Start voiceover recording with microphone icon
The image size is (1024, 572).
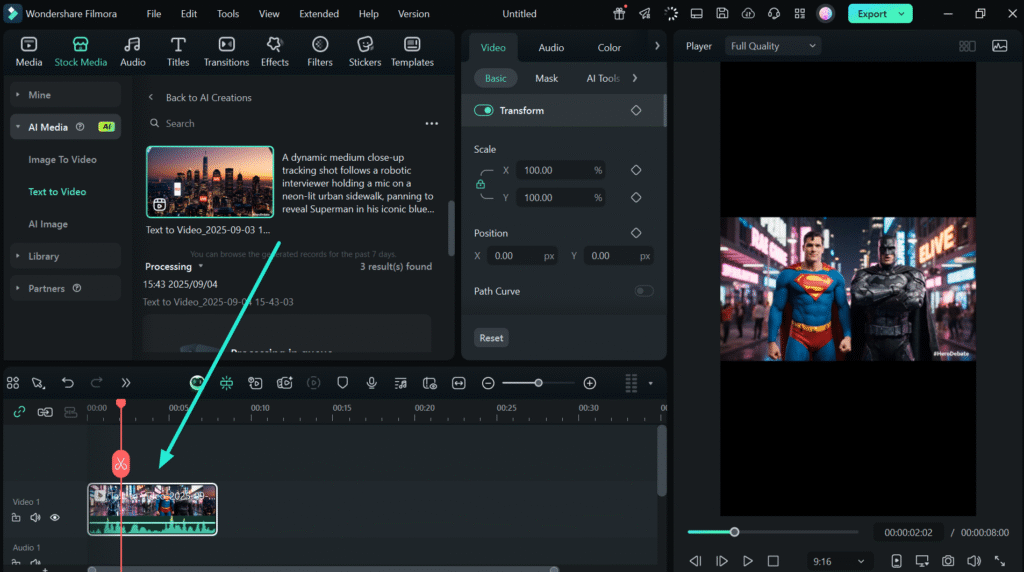372,383
